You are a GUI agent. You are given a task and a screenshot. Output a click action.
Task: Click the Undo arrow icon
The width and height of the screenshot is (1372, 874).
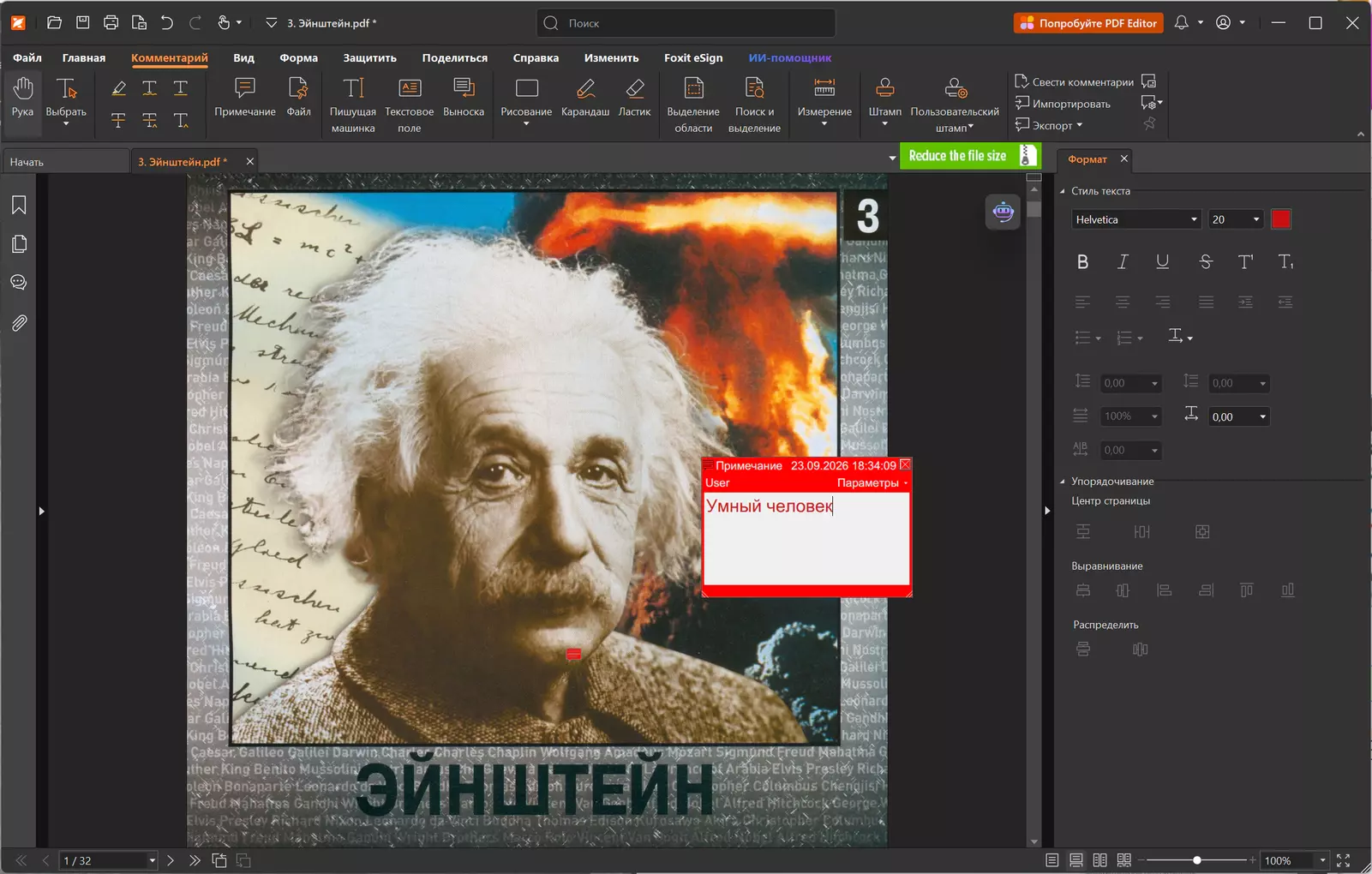point(167,23)
